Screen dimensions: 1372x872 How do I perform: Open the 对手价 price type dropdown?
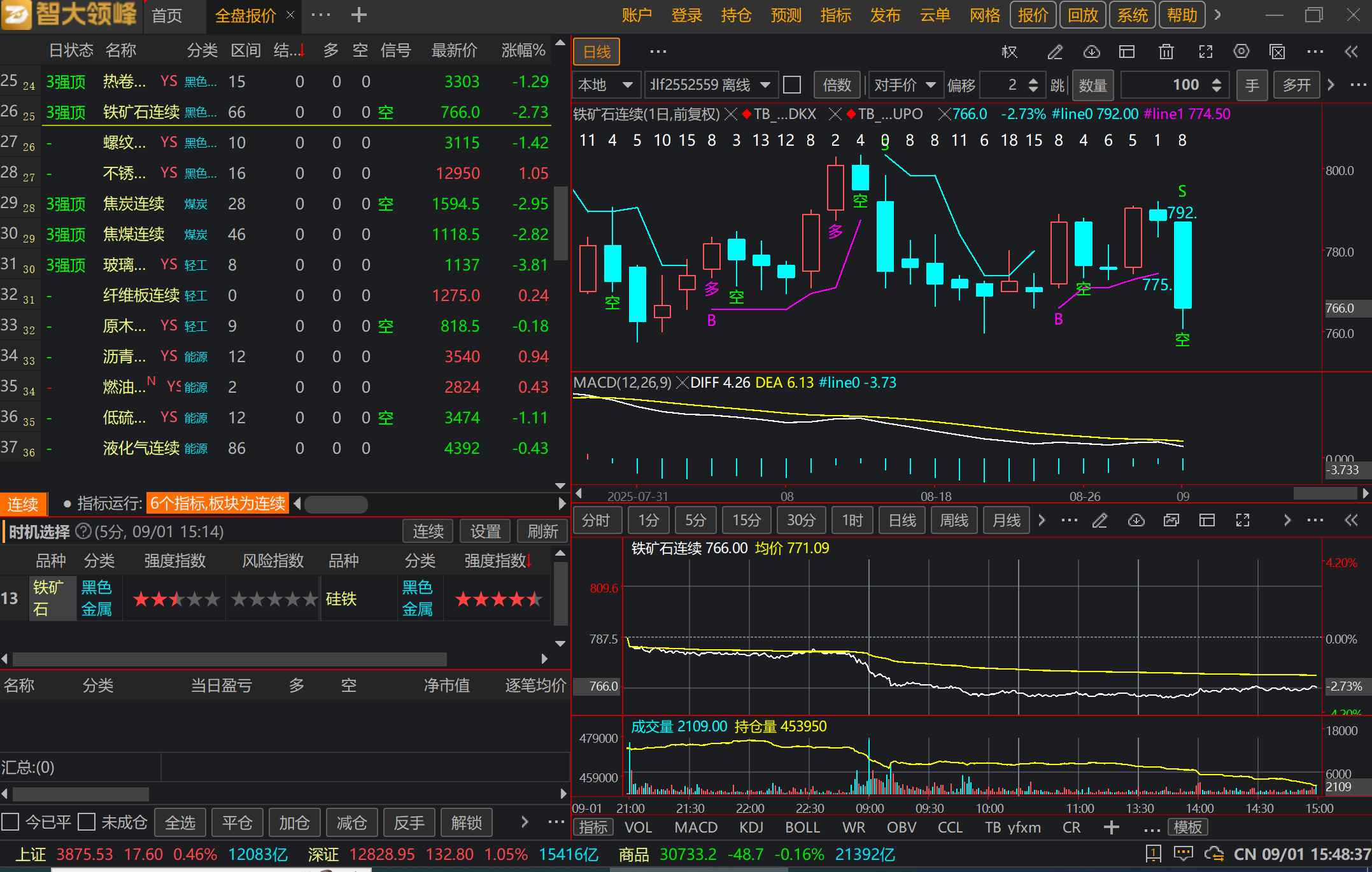pos(904,85)
